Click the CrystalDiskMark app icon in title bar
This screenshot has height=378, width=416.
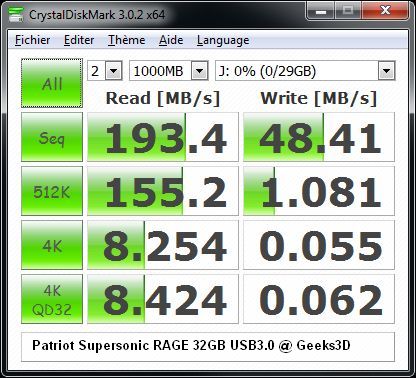tap(16, 14)
